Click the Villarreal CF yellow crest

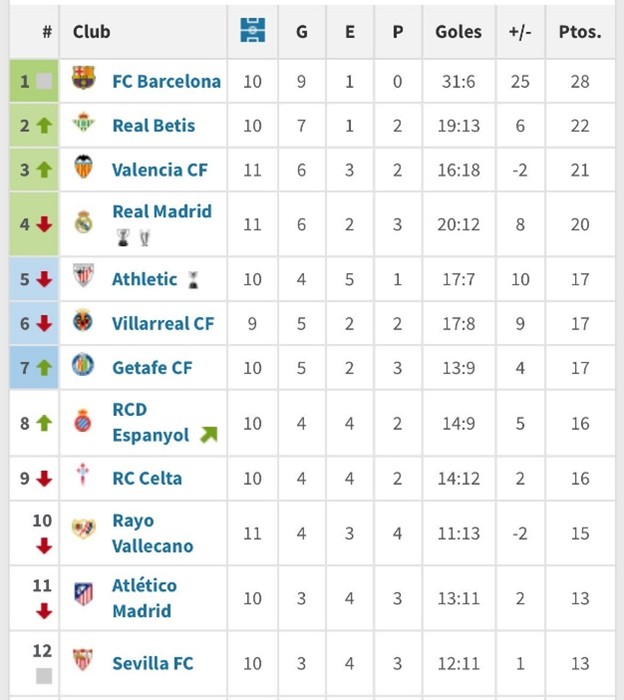[83, 320]
